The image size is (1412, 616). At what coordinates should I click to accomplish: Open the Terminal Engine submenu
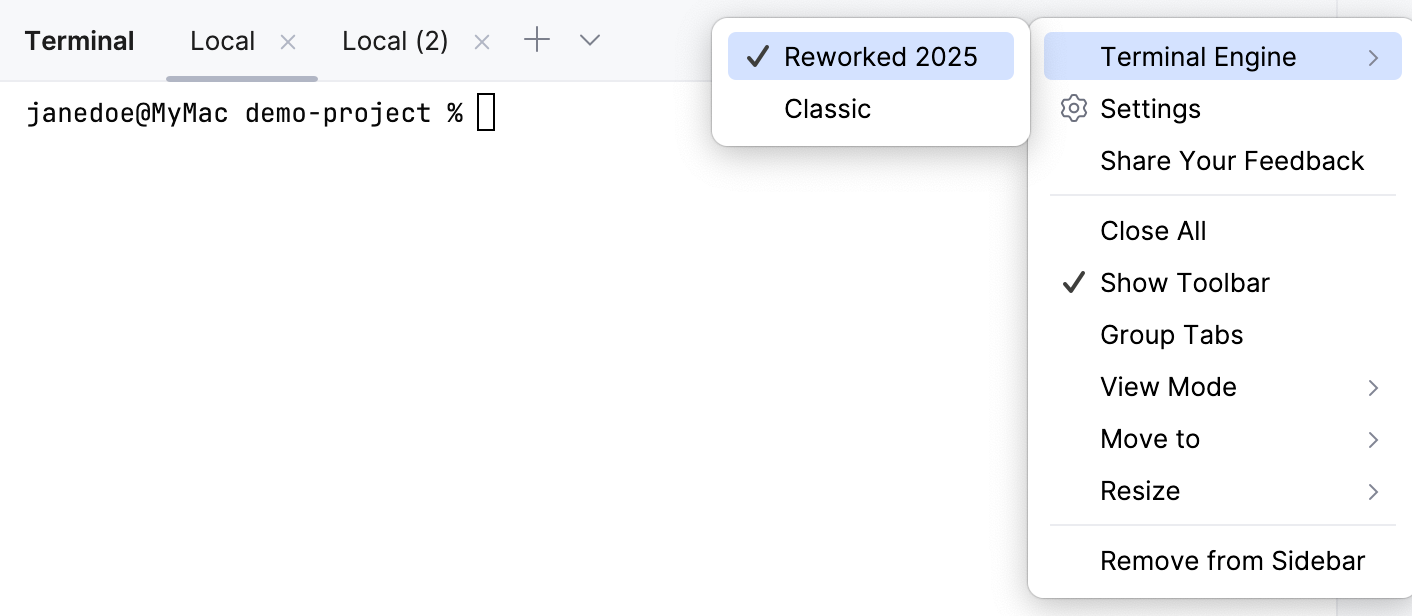point(1198,56)
